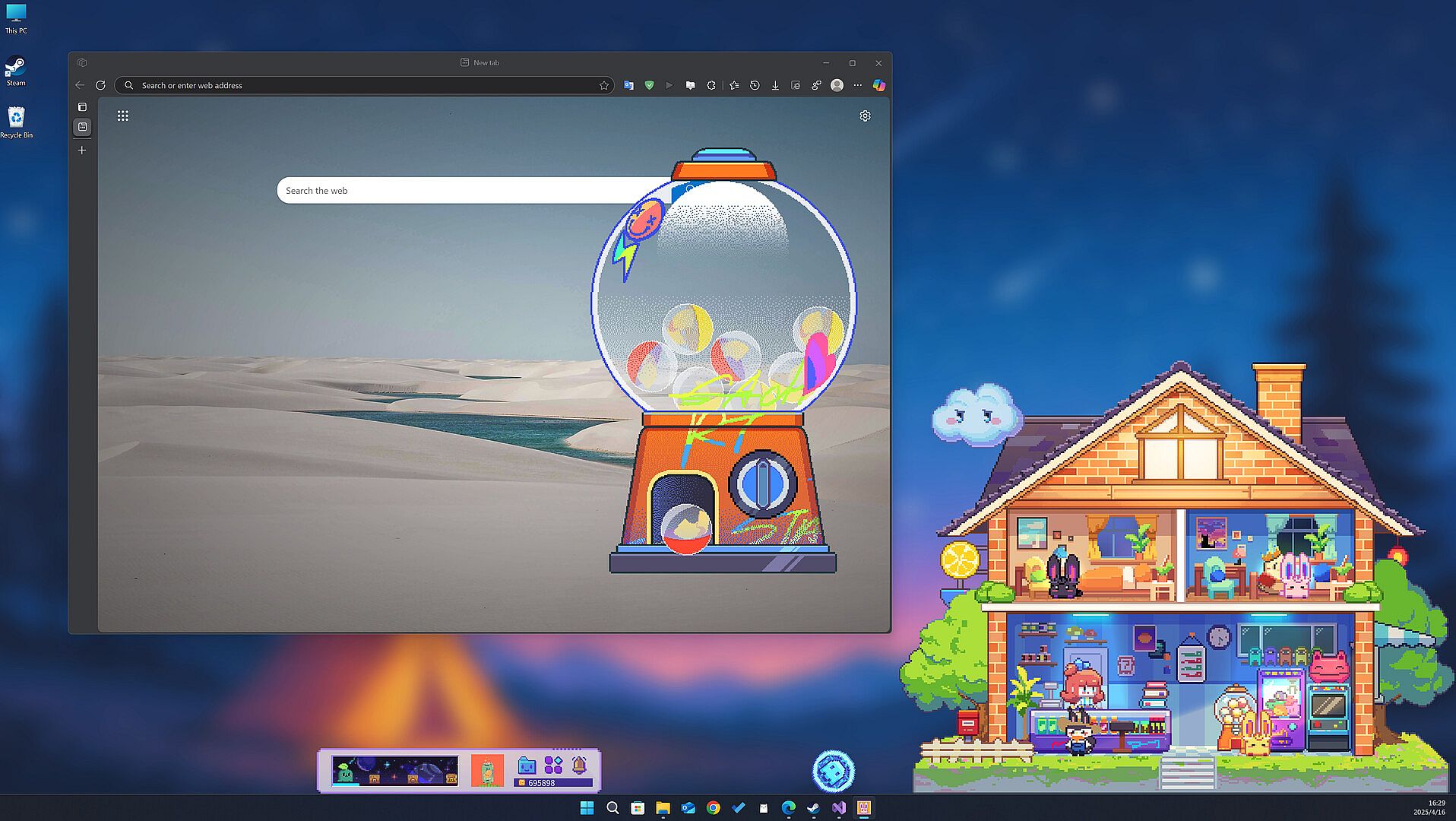Image resolution: width=1456 pixels, height=821 pixels.
Task: Open the user profile avatar
Action: (x=837, y=85)
